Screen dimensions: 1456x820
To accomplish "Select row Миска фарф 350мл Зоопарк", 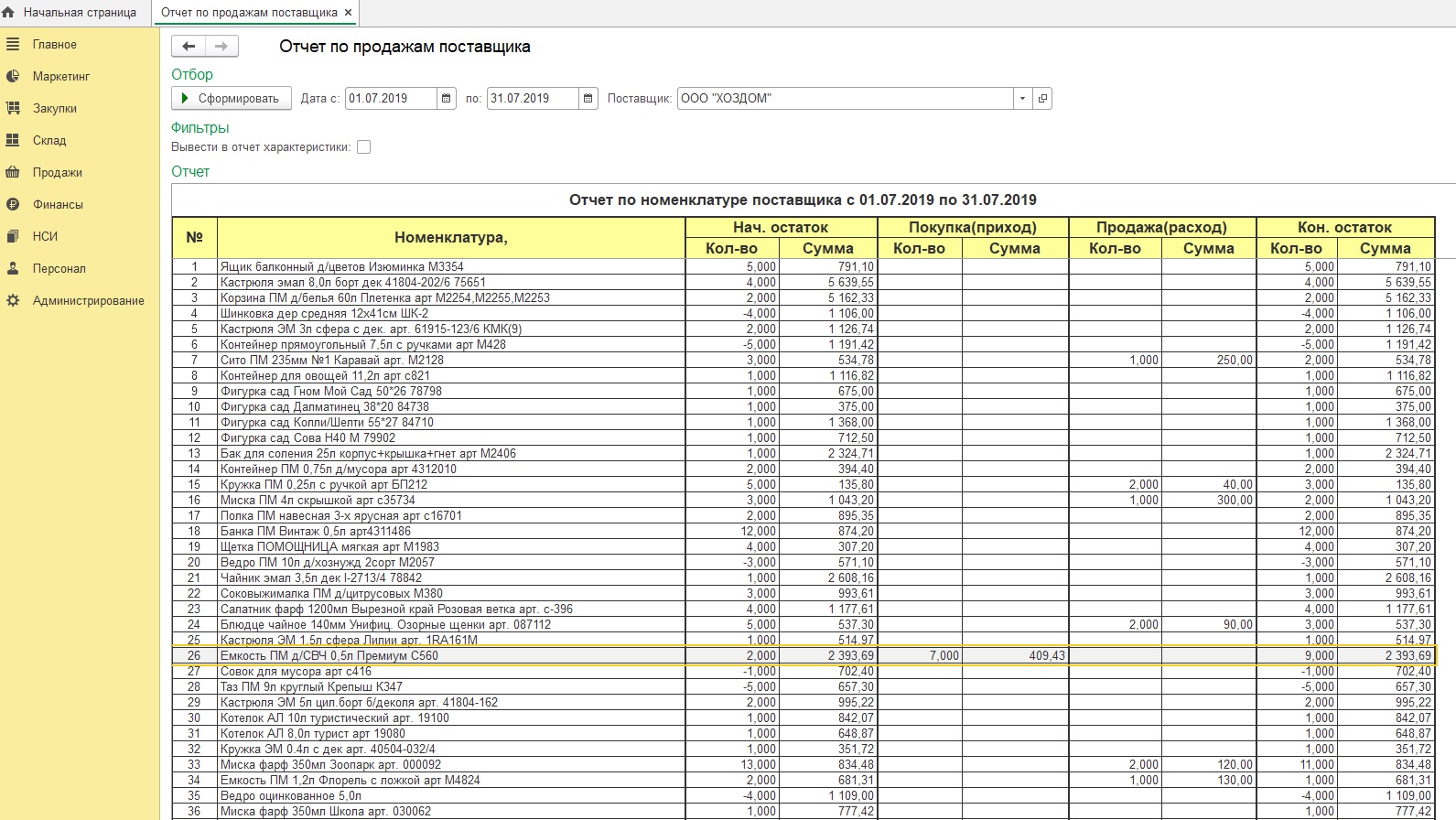I will pos(803,764).
